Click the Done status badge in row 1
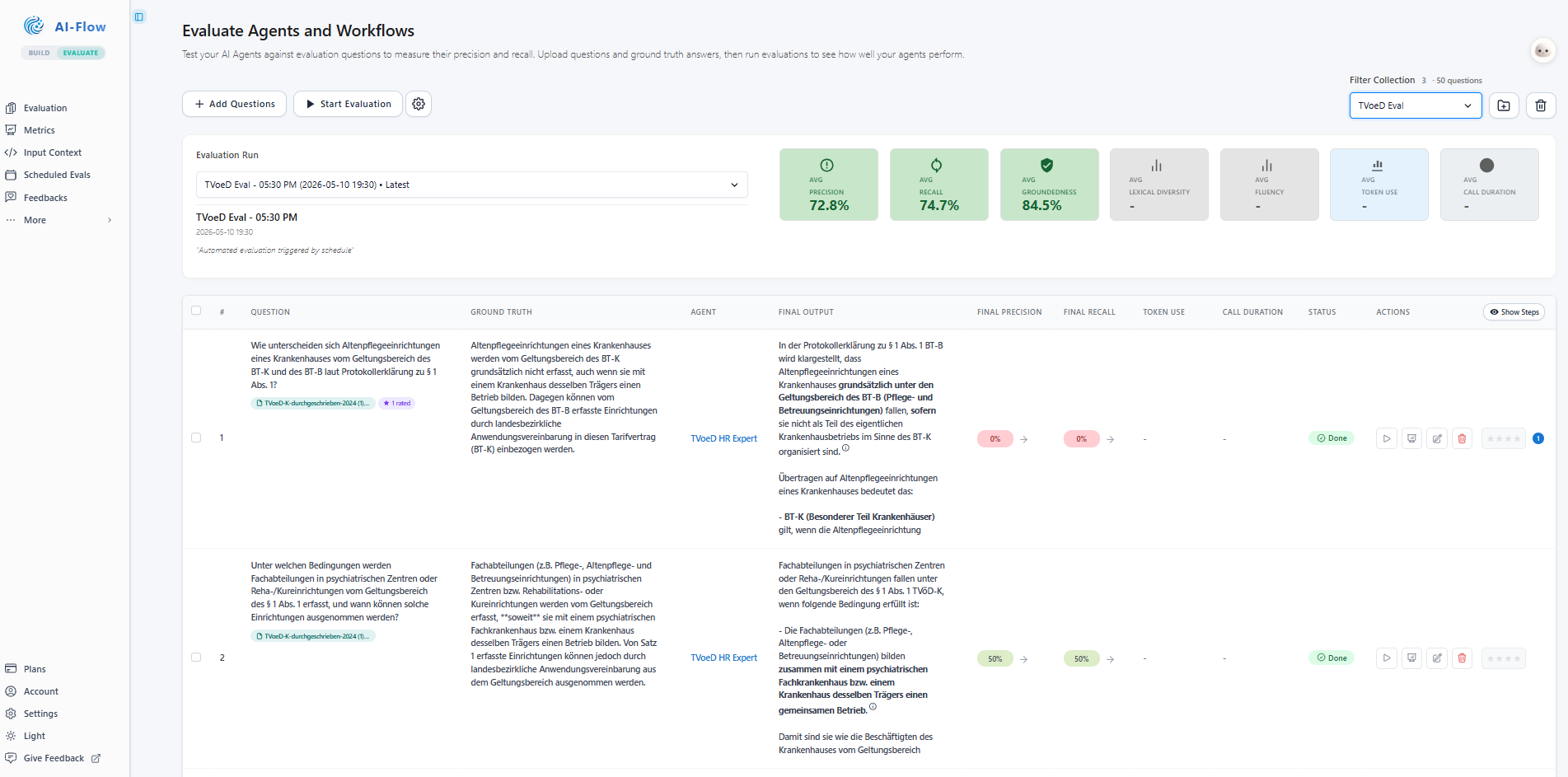The width and height of the screenshot is (1568, 777). [1332, 438]
